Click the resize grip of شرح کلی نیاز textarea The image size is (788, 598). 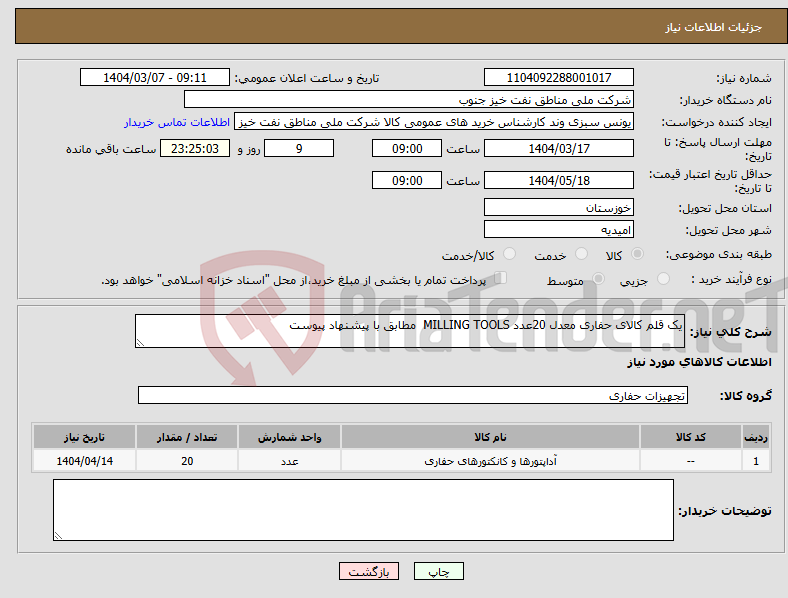click(x=140, y=343)
